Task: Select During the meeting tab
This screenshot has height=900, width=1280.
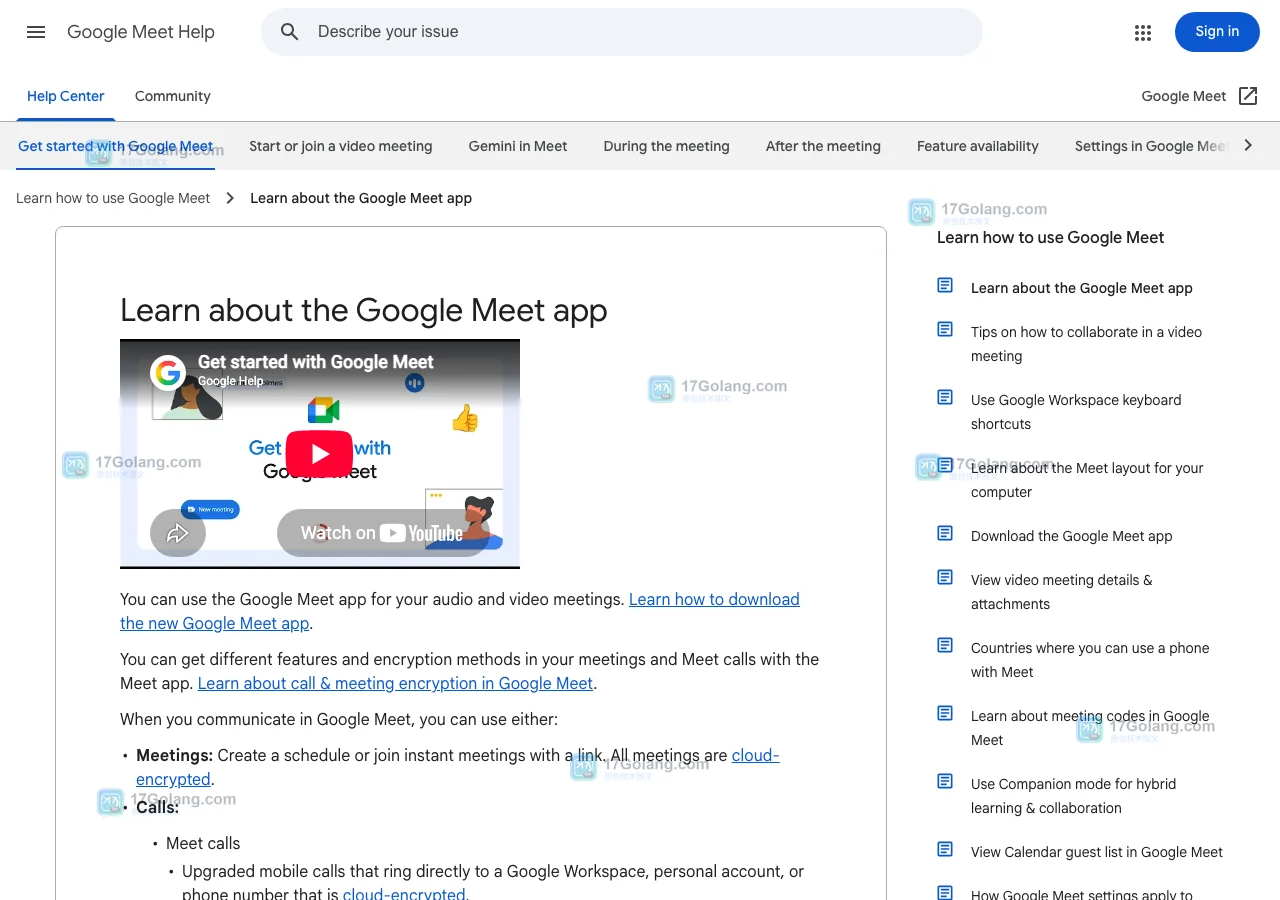Action: coord(667,146)
